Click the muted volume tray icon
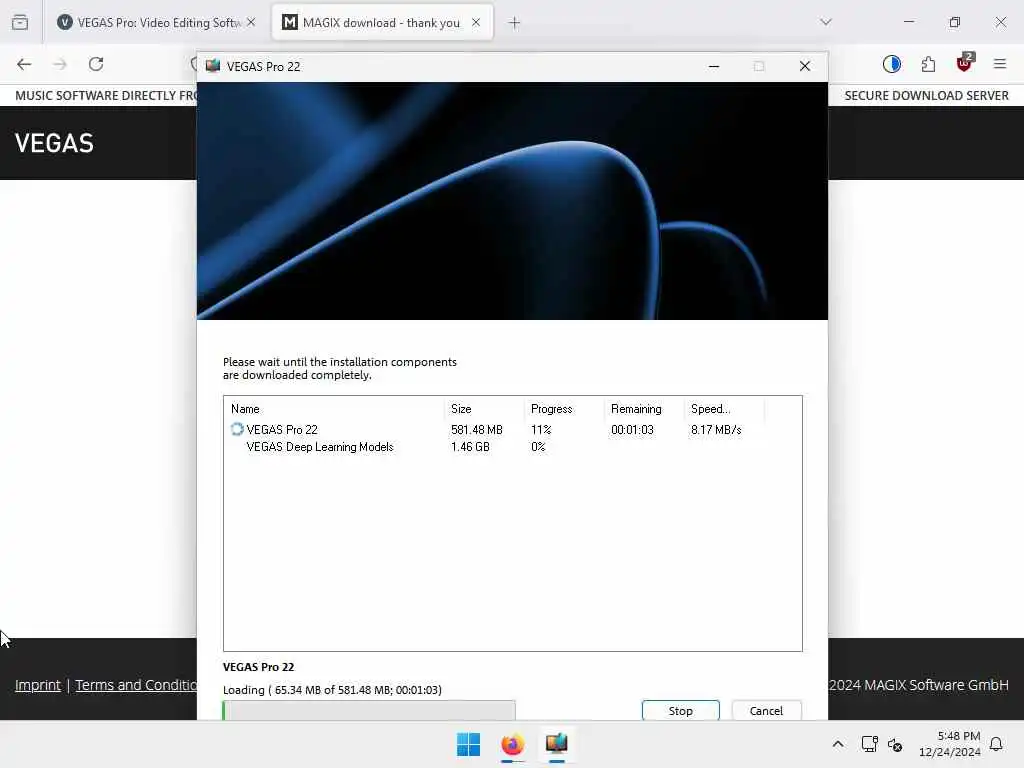 coord(895,744)
